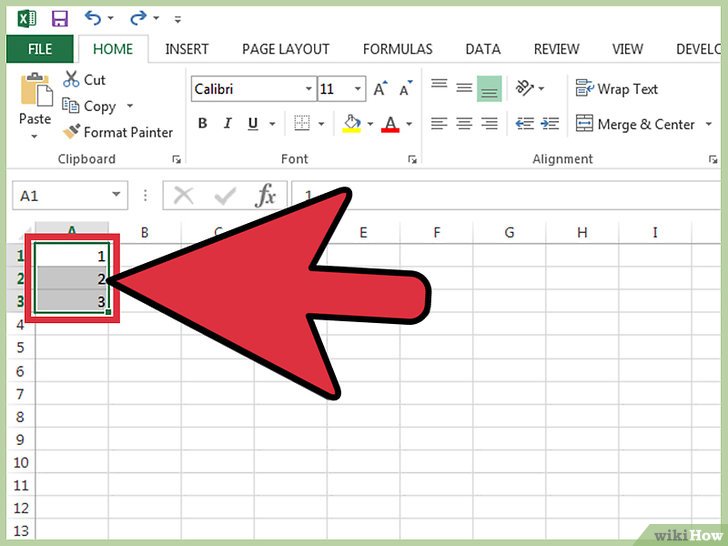Decrease the indent
Screen dimensions: 728x546
click(525, 124)
